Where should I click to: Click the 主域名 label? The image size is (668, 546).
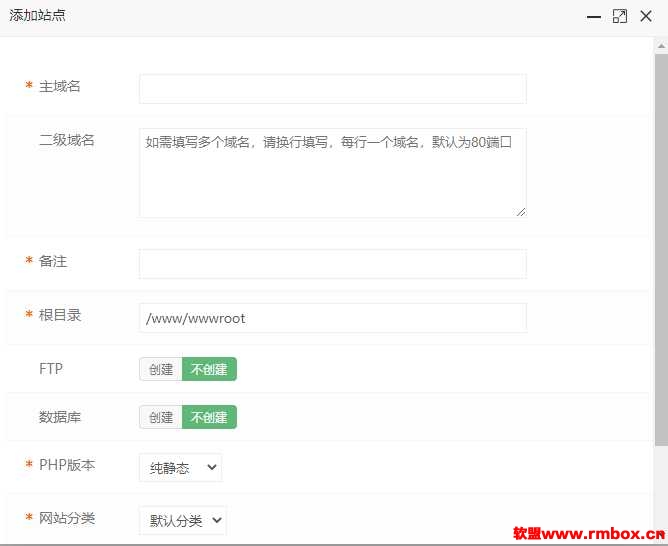coord(60,86)
